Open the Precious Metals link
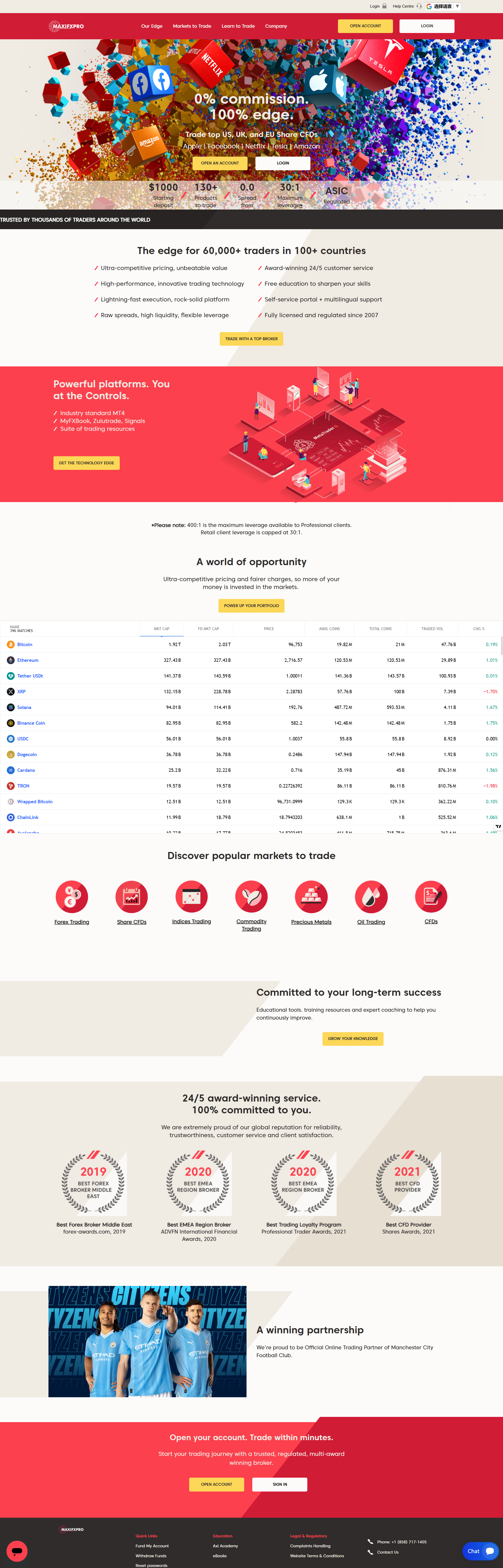503x1568 pixels. (x=311, y=922)
